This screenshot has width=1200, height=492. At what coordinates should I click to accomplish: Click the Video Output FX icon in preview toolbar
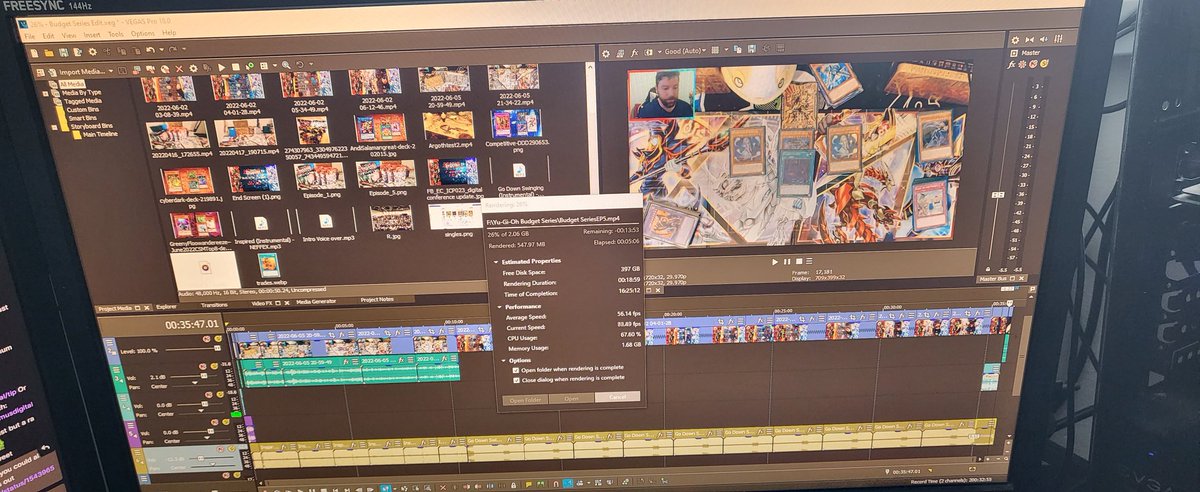(x=634, y=53)
